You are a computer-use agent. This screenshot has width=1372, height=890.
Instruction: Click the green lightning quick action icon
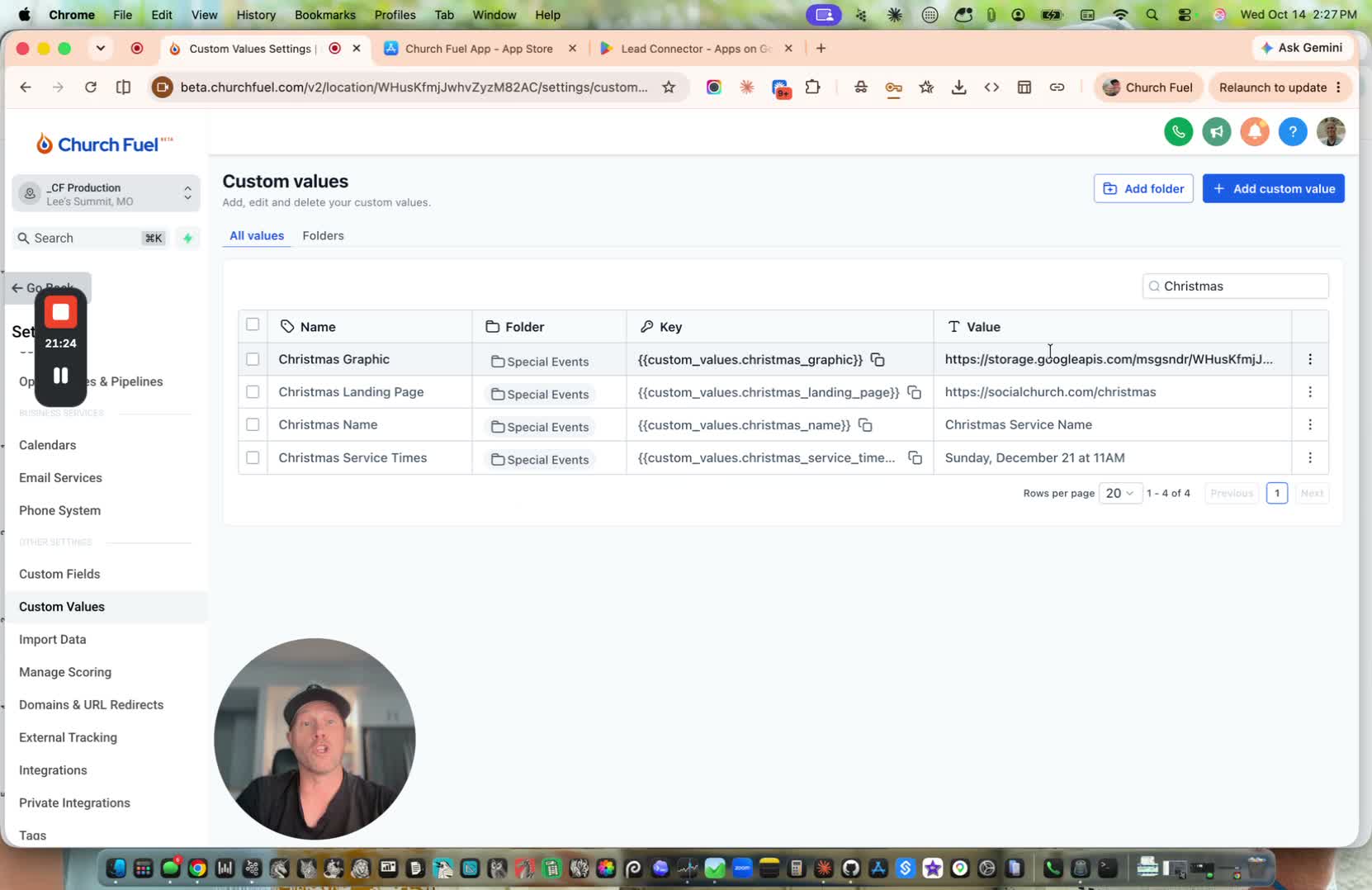click(188, 238)
